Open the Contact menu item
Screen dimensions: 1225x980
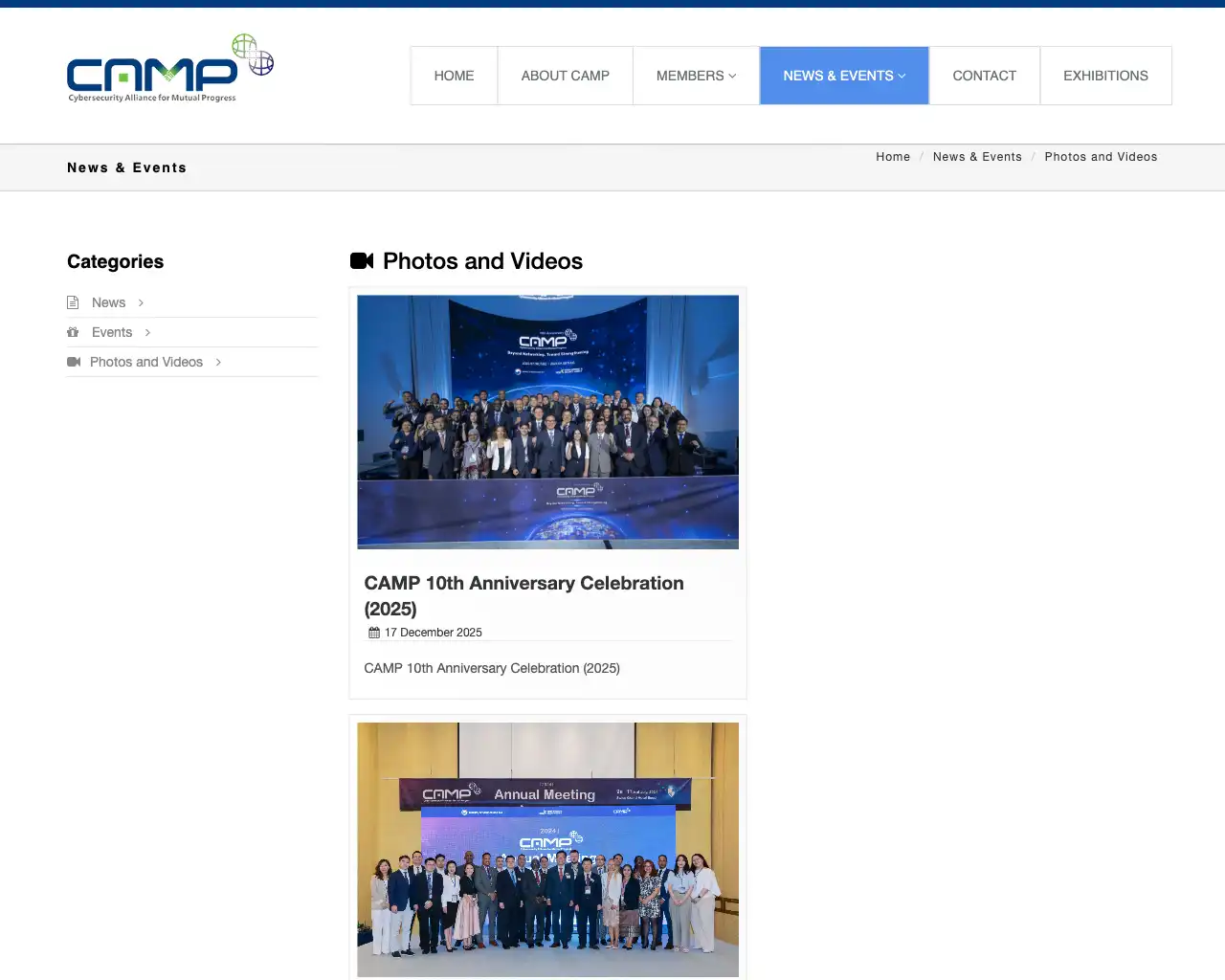pyautogui.click(x=984, y=76)
